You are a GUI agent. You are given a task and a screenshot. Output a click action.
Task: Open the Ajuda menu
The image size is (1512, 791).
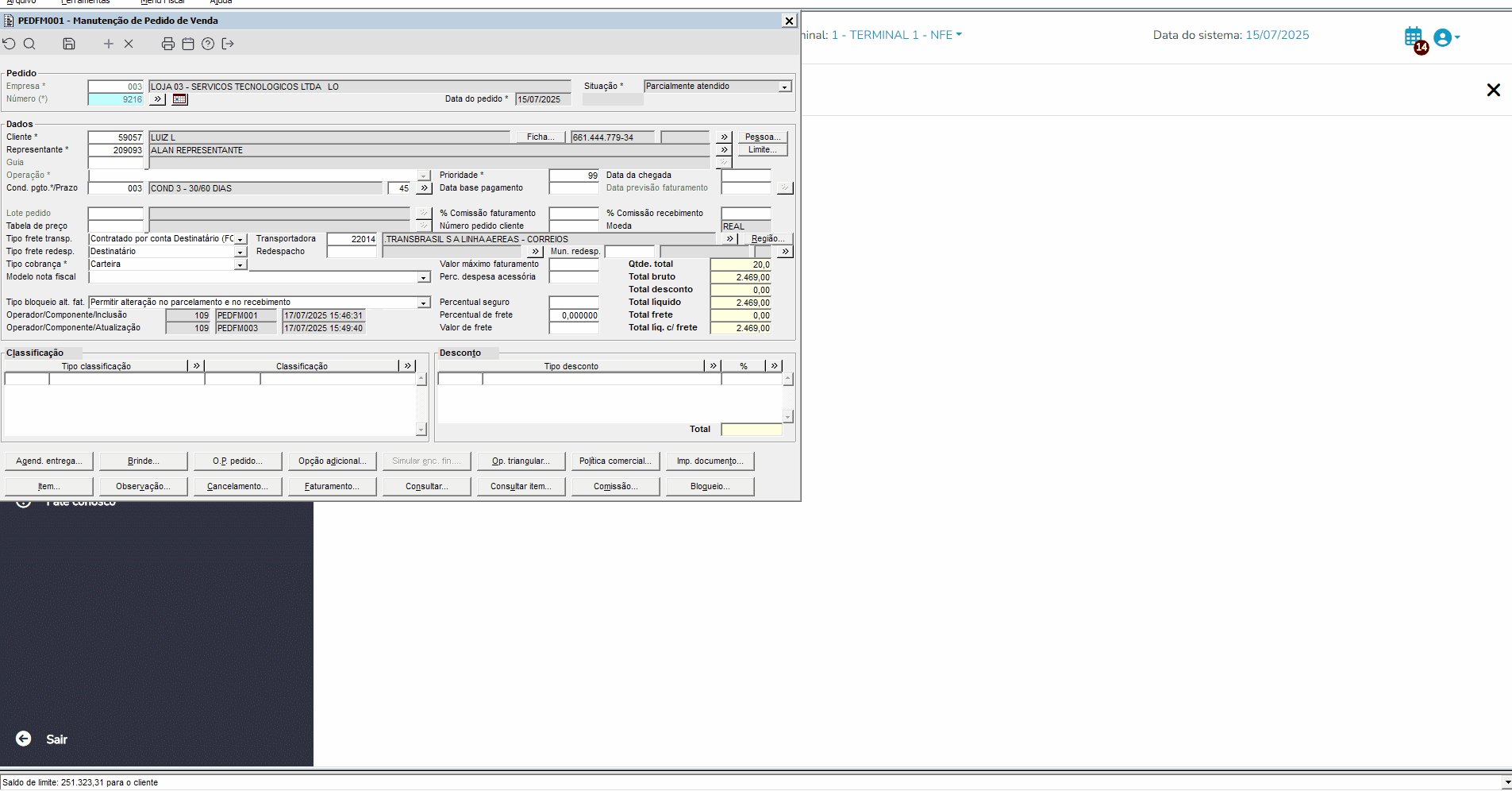point(221,2)
